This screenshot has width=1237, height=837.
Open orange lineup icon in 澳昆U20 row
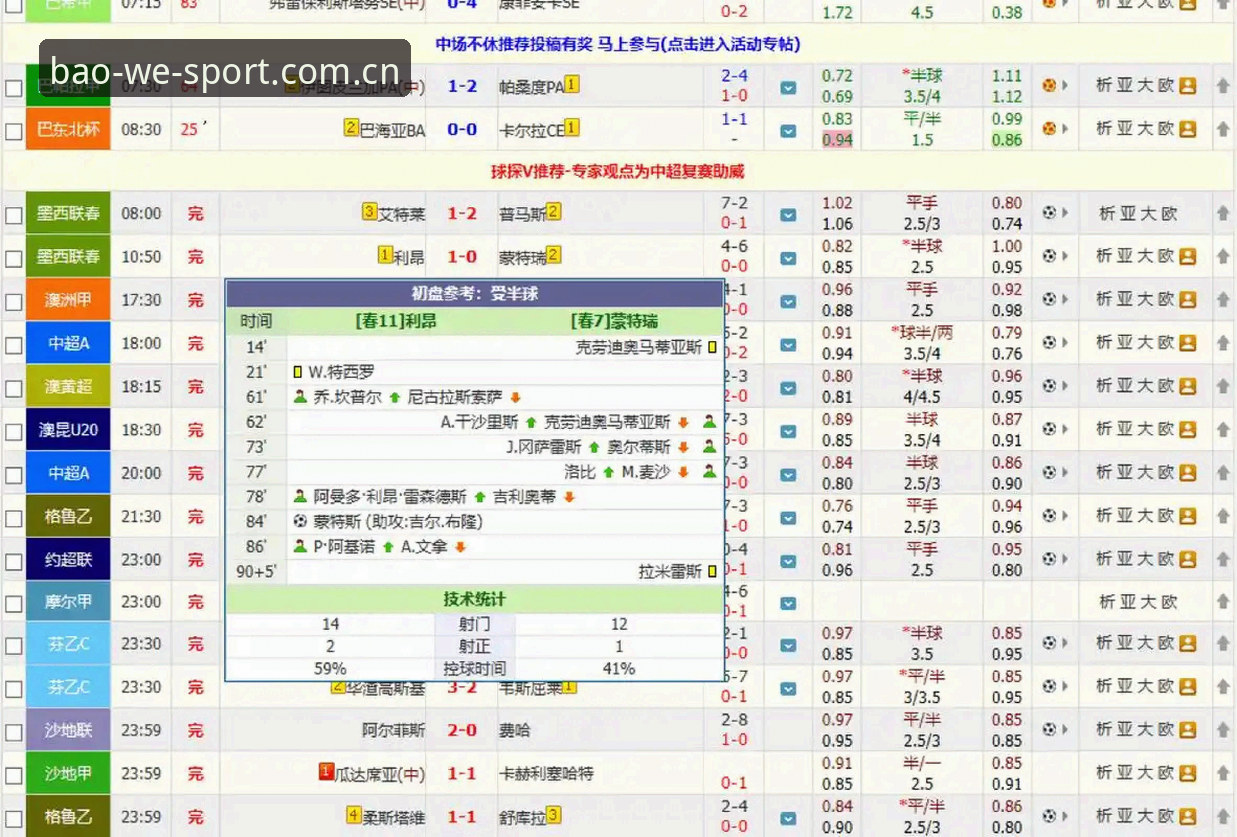[1187, 429]
